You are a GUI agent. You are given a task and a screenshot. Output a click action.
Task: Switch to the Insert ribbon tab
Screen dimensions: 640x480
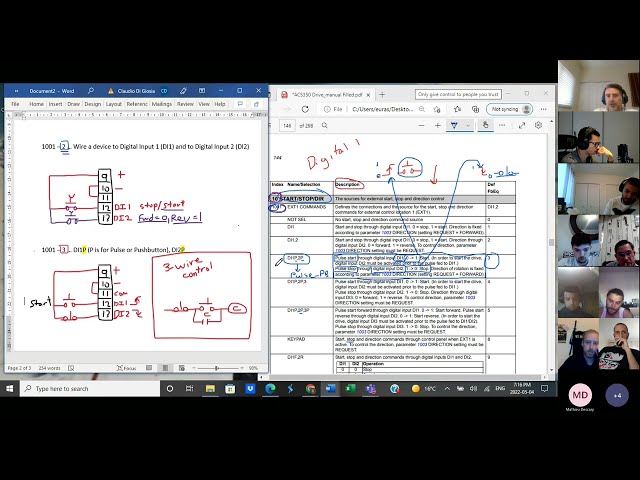(56, 104)
